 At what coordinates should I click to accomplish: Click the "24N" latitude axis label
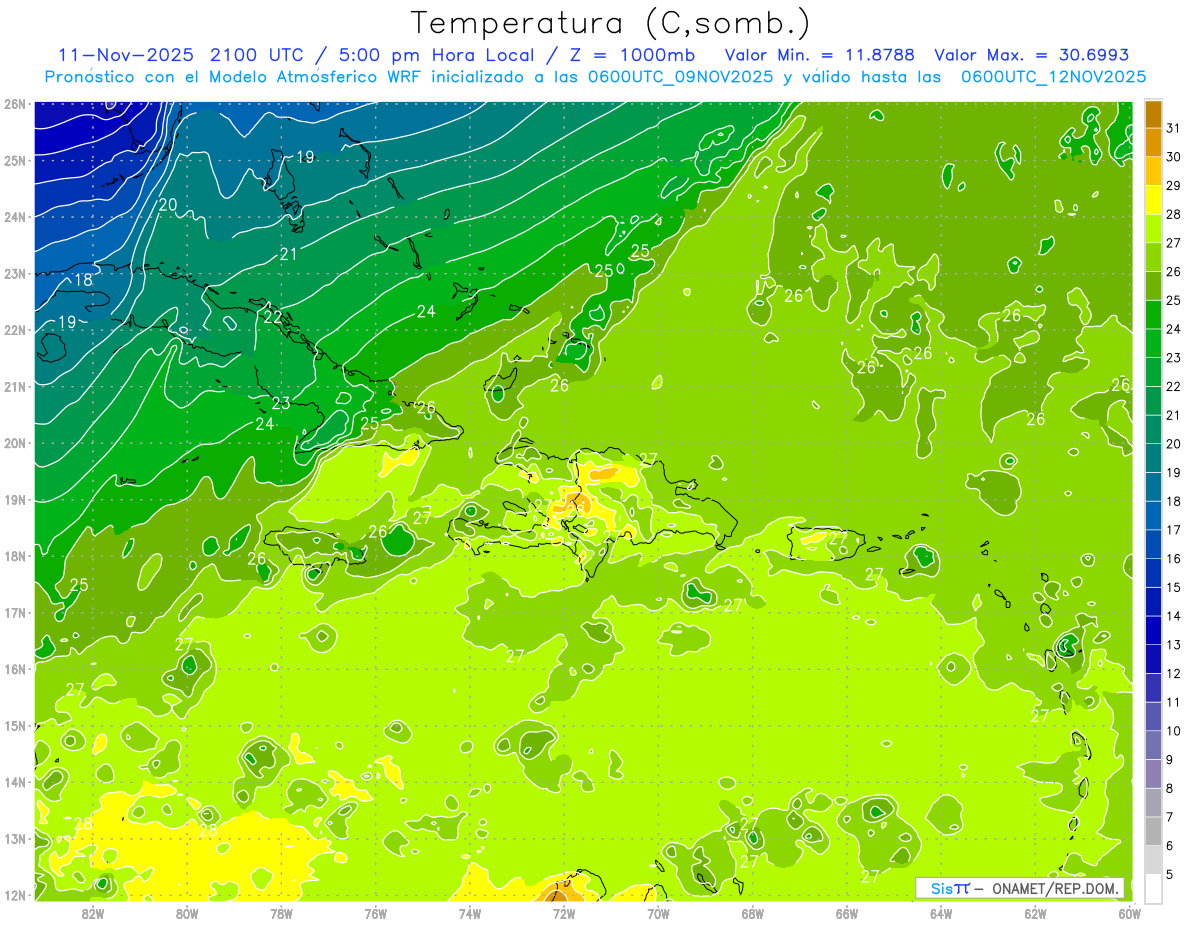point(15,217)
